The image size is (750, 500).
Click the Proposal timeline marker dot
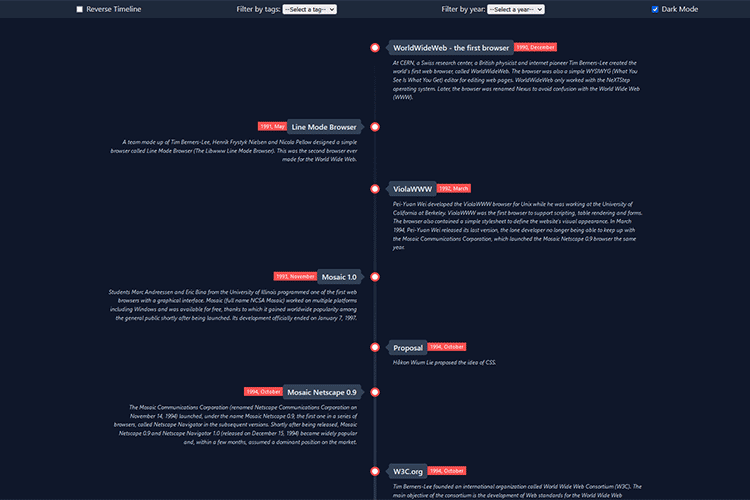375,348
